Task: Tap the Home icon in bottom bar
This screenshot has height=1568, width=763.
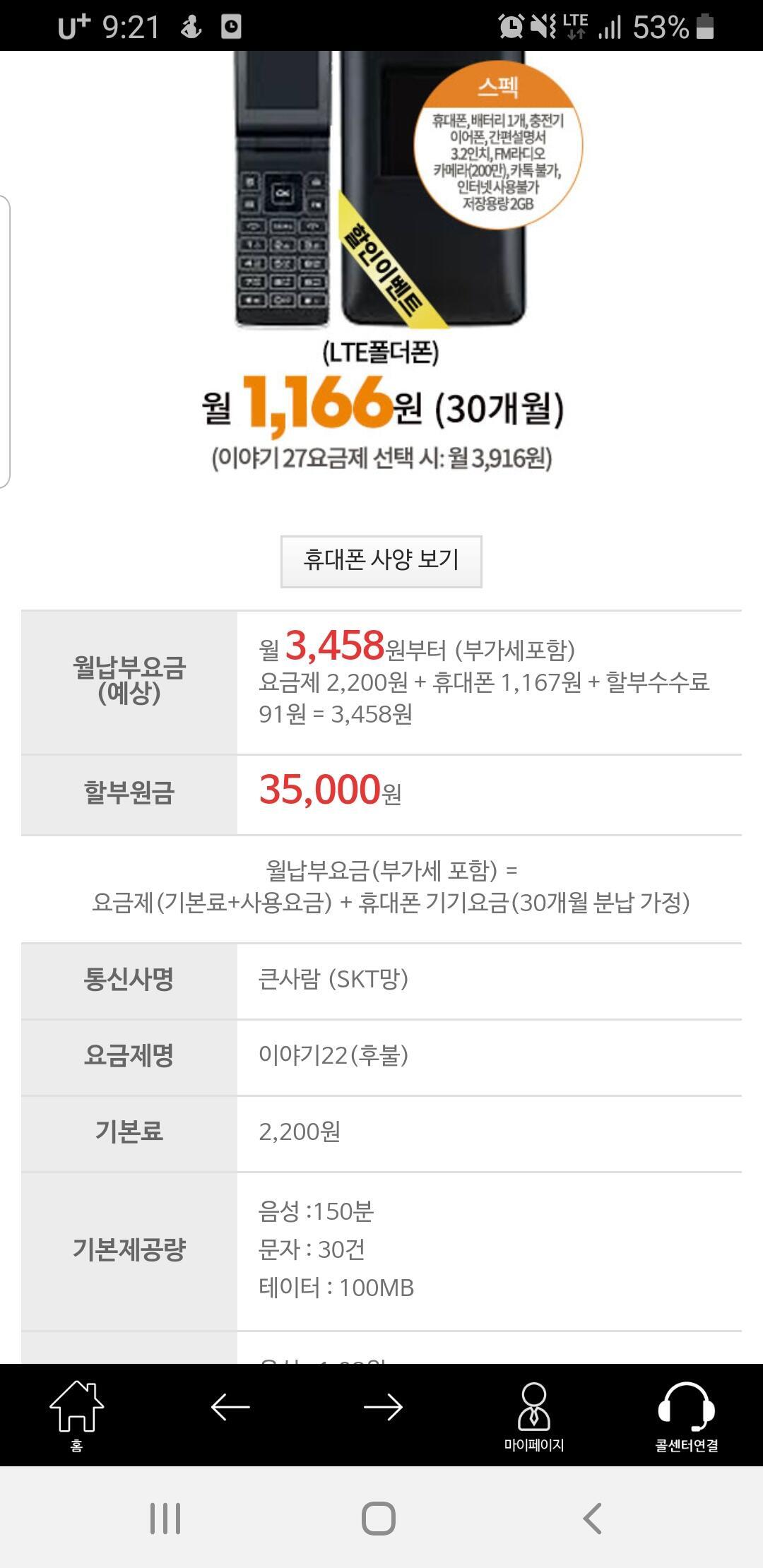Action: [76, 1414]
